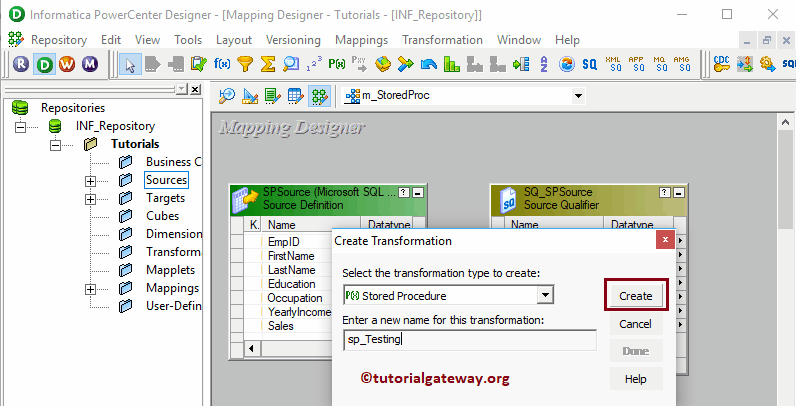This screenshot has height=406, width=796.
Task: Select the Mapplets folder in navigator
Action: [x=170, y=270]
